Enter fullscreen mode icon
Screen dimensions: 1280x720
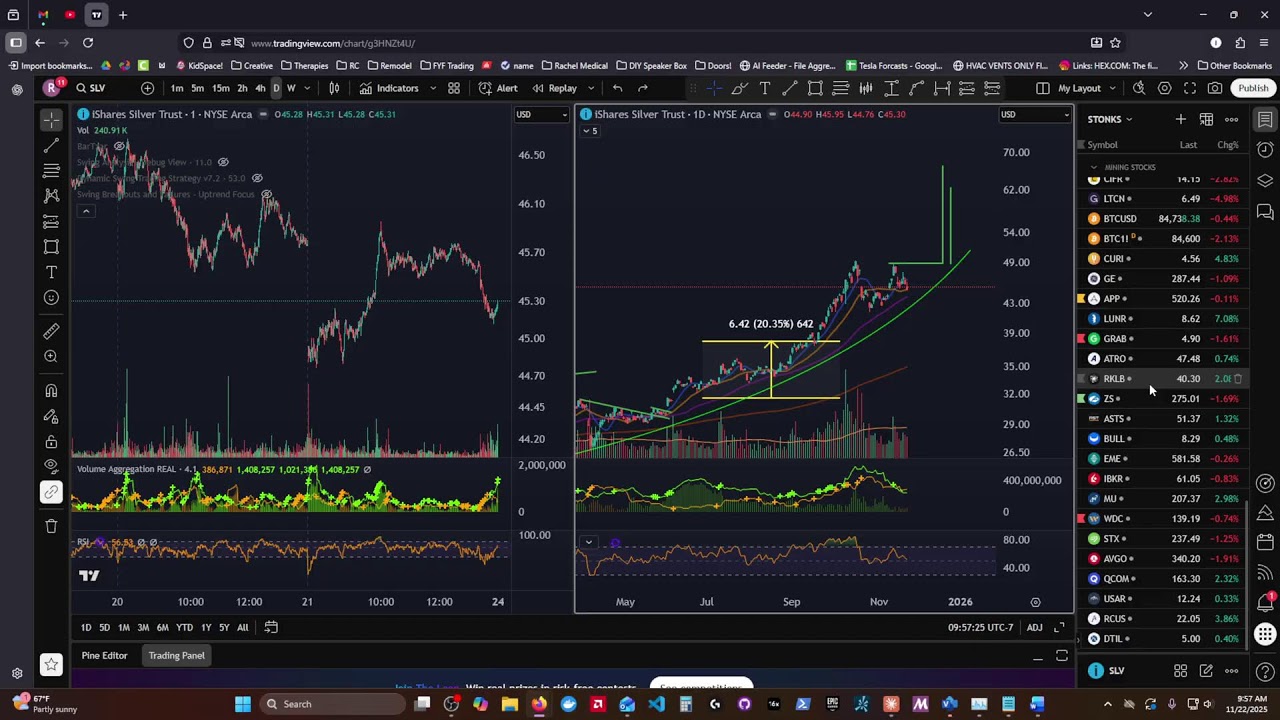point(1189,88)
